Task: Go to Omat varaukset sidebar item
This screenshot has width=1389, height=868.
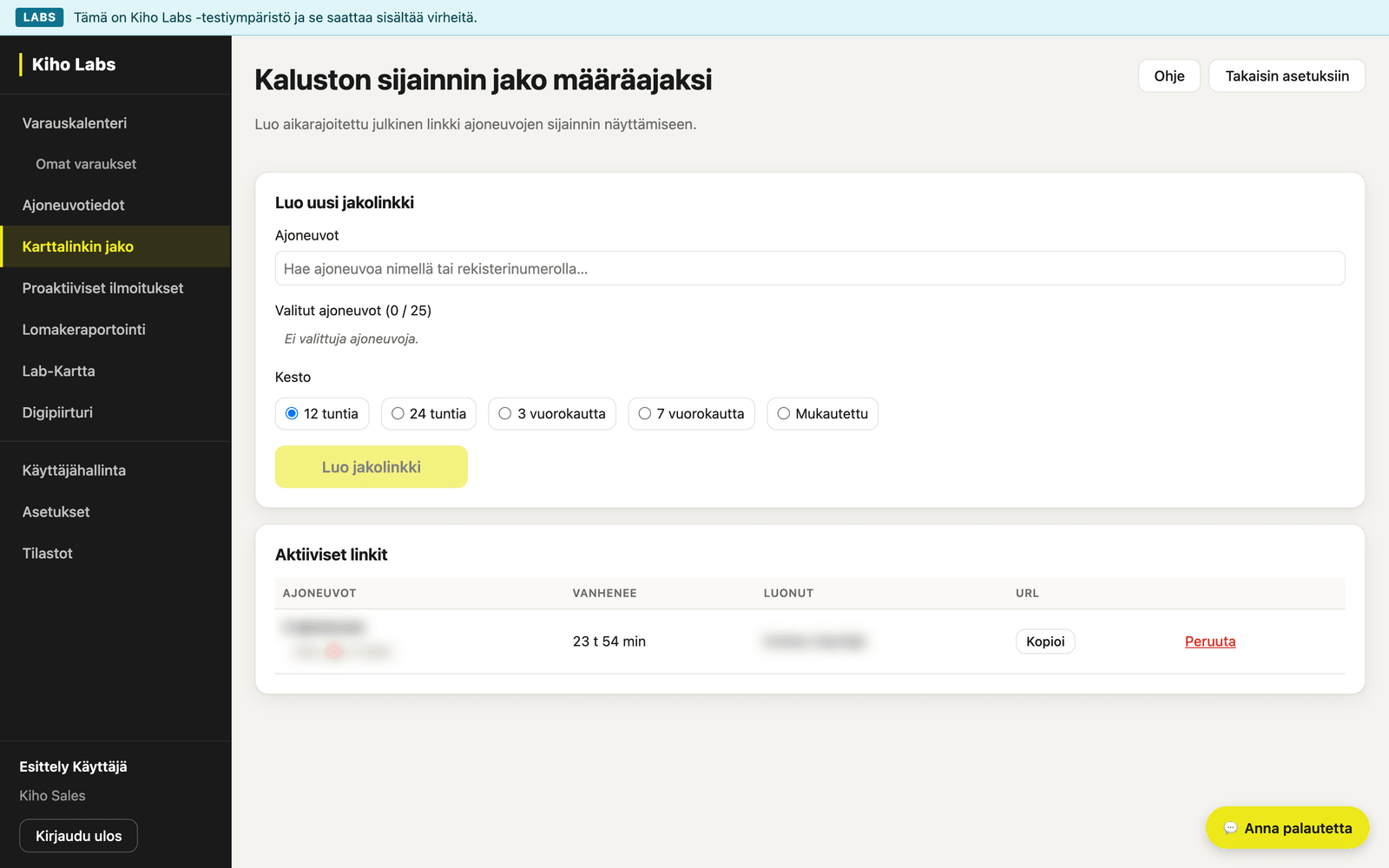Action: [x=115, y=164]
